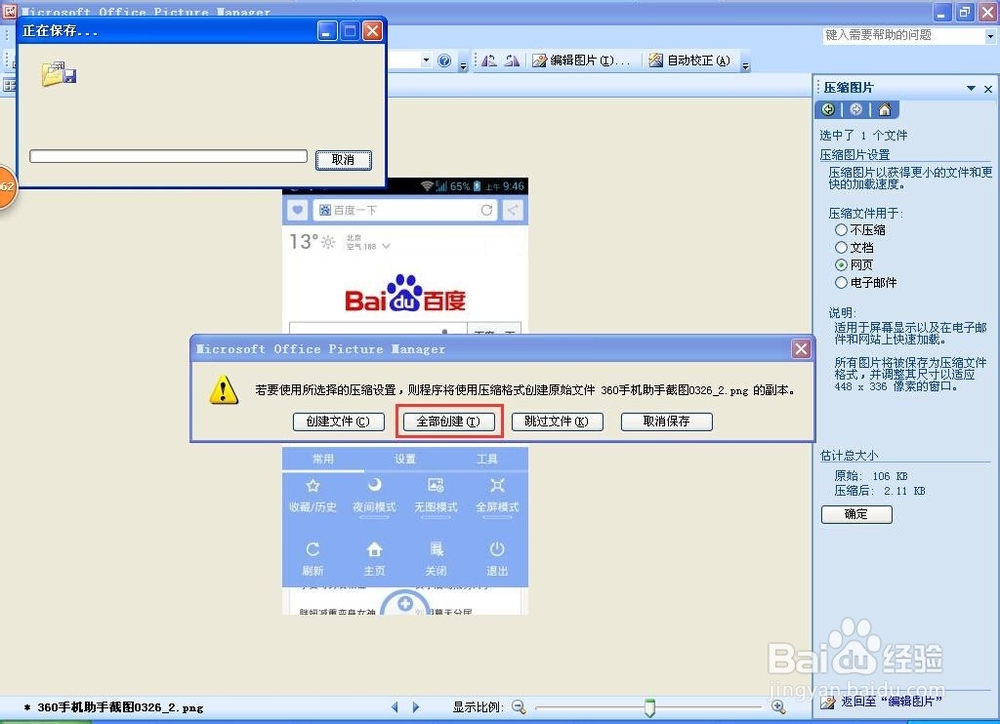Zoom in using the magnifier icon

coord(778,707)
